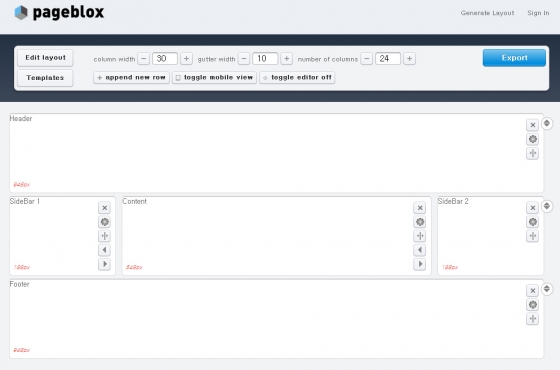Viewport: 560px width, 370px height.
Task: Select the Footer label text
Action: [x=19, y=284]
